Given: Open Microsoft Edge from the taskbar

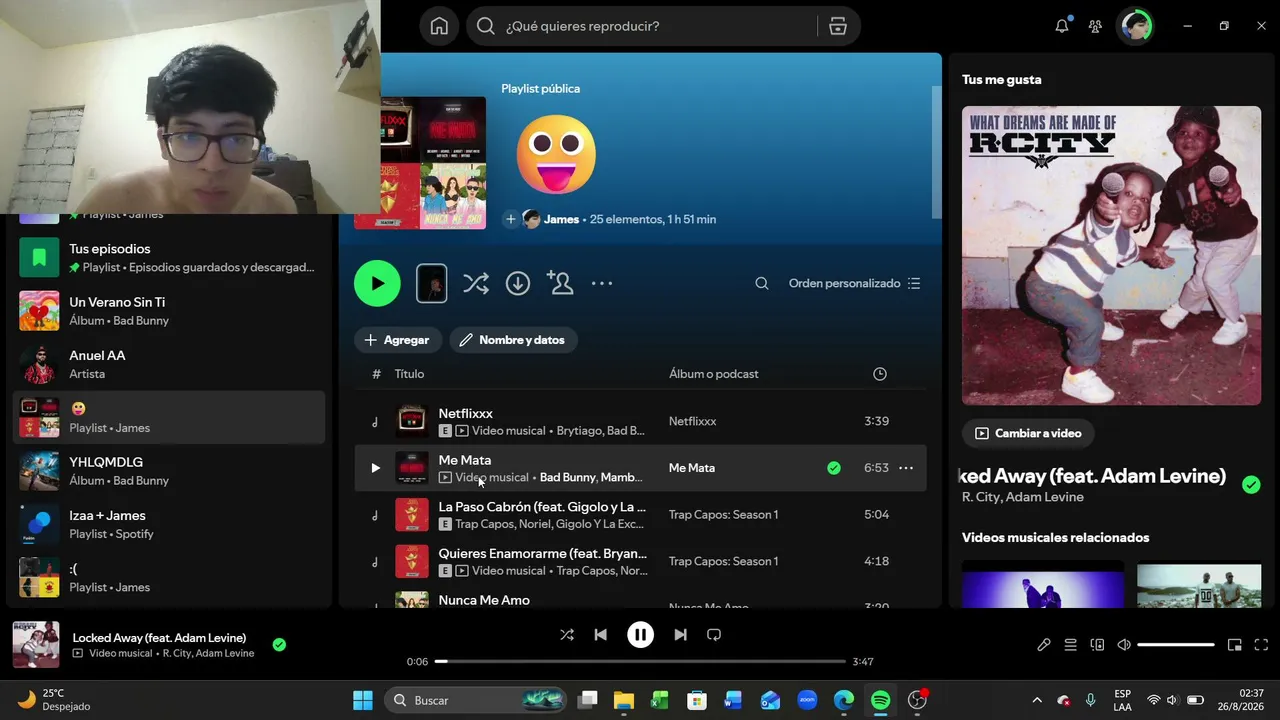Looking at the screenshot, I should pos(844,700).
